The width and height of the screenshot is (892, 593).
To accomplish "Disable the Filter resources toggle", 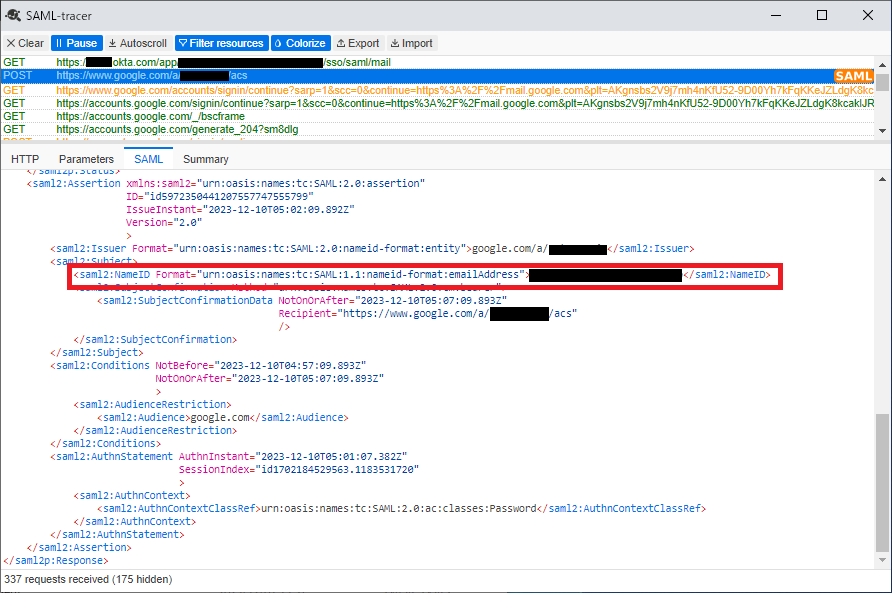I will (220, 42).
